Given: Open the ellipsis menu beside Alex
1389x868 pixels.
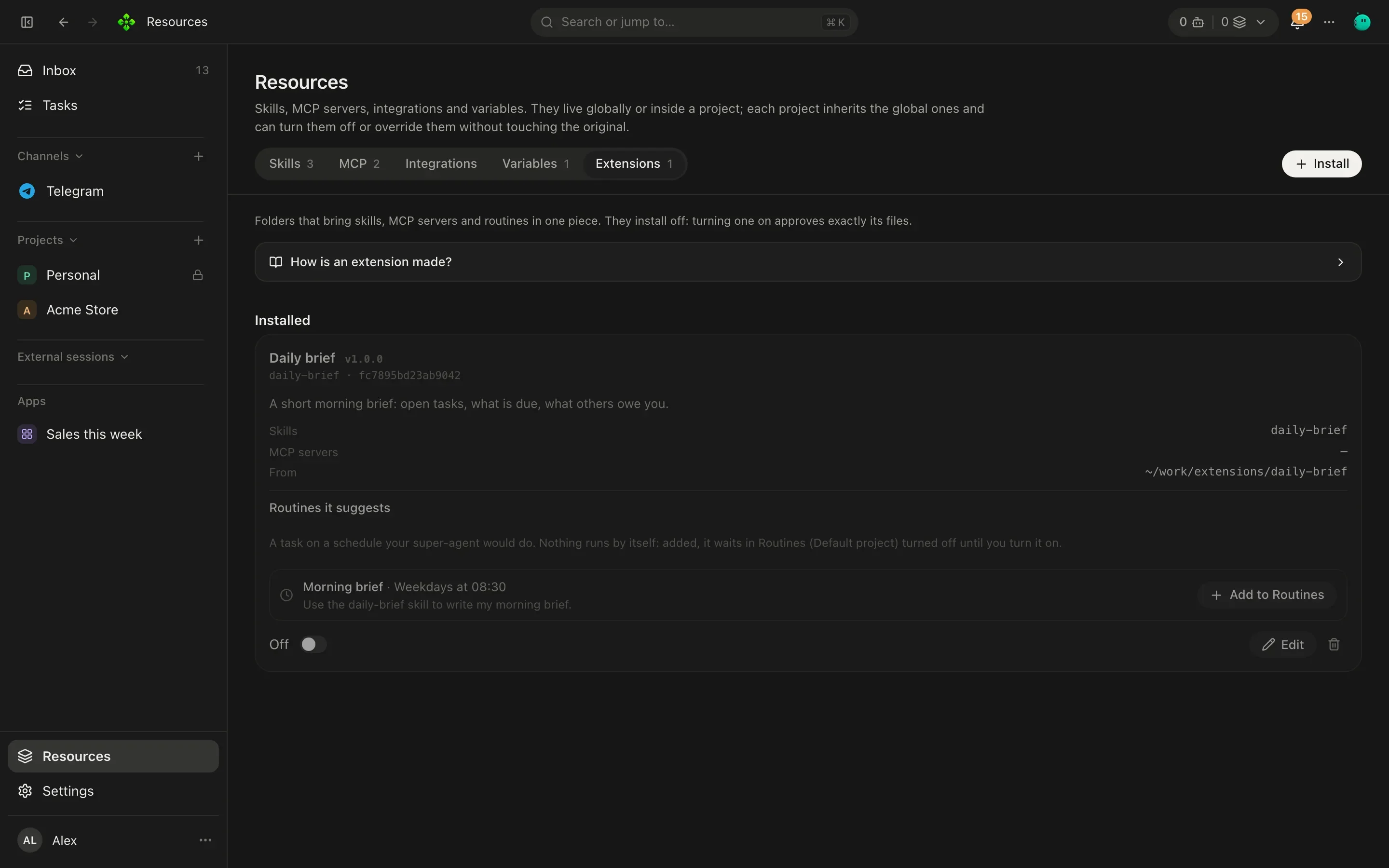Looking at the screenshot, I should pyautogui.click(x=205, y=840).
